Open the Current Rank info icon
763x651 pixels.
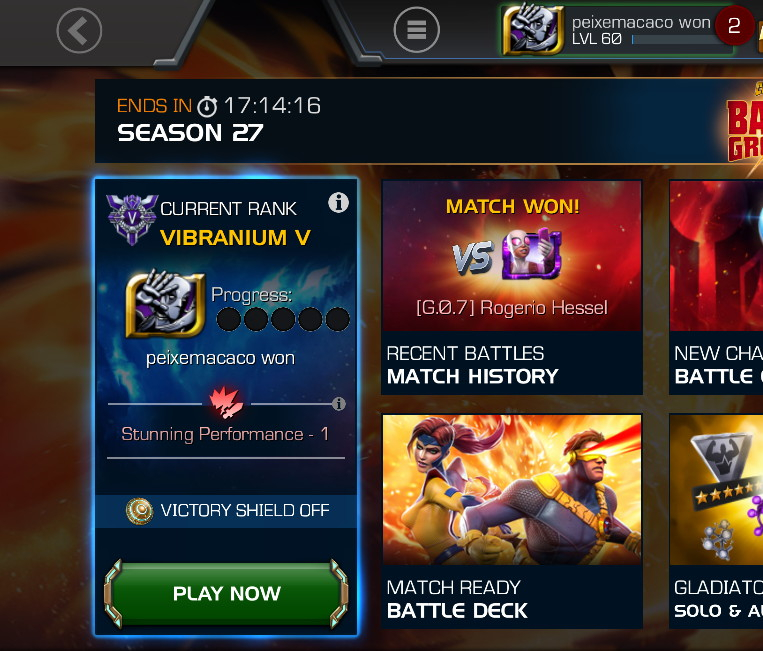tap(338, 202)
